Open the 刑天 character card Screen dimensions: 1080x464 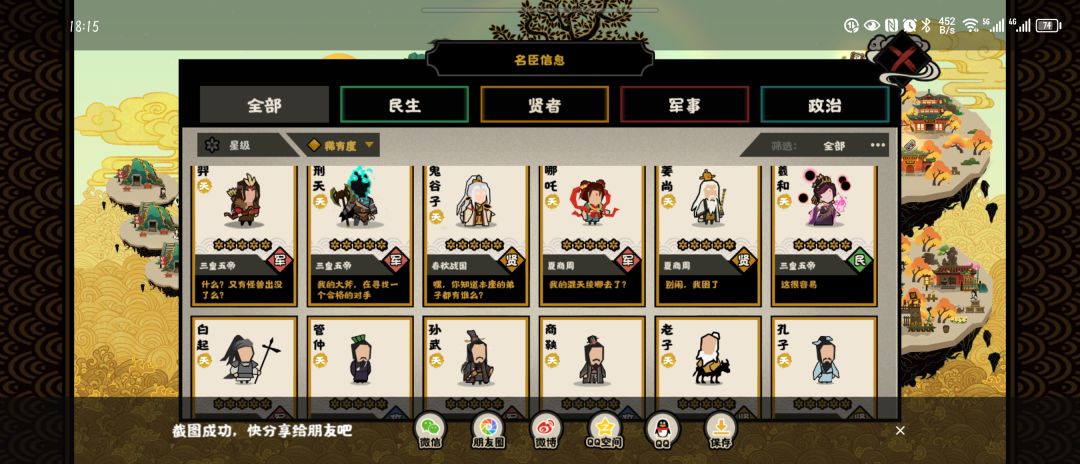click(360, 236)
